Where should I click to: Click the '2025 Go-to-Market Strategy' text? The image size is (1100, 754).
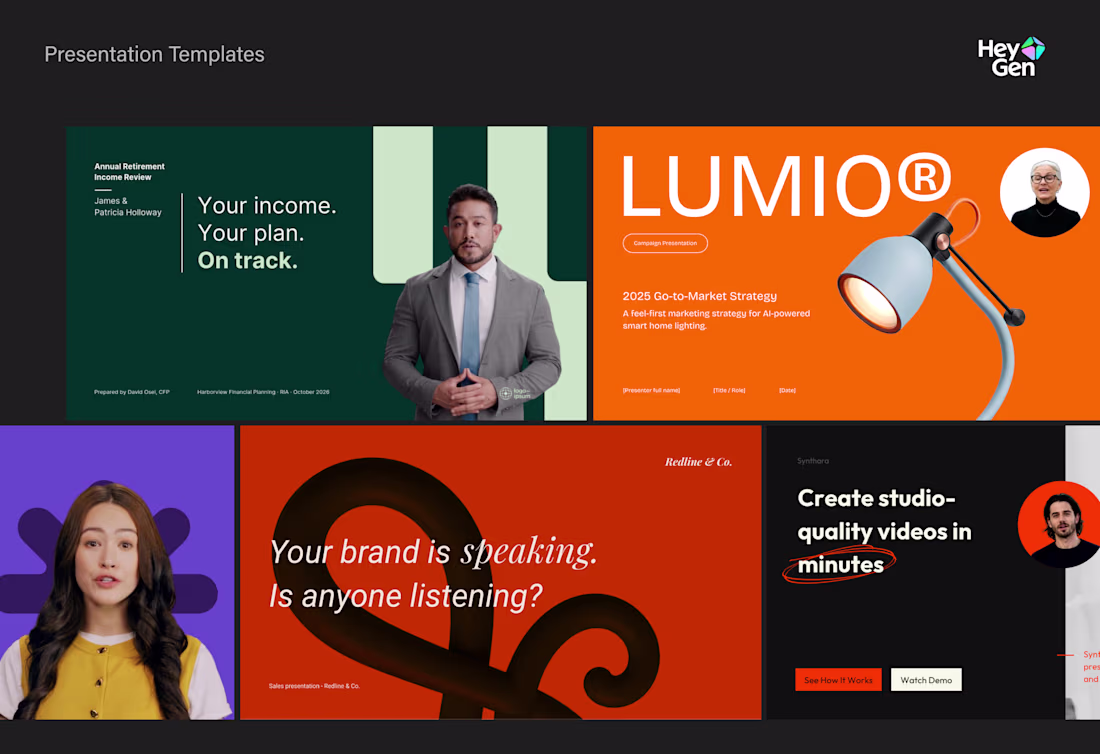click(x=699, y=296)
